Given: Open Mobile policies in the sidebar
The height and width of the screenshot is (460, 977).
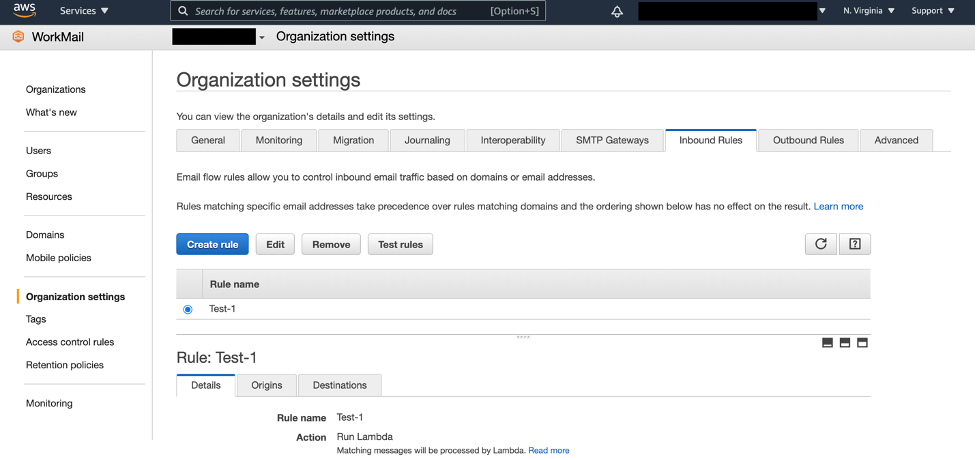Looking at the screenshot, I should (59, 258).
